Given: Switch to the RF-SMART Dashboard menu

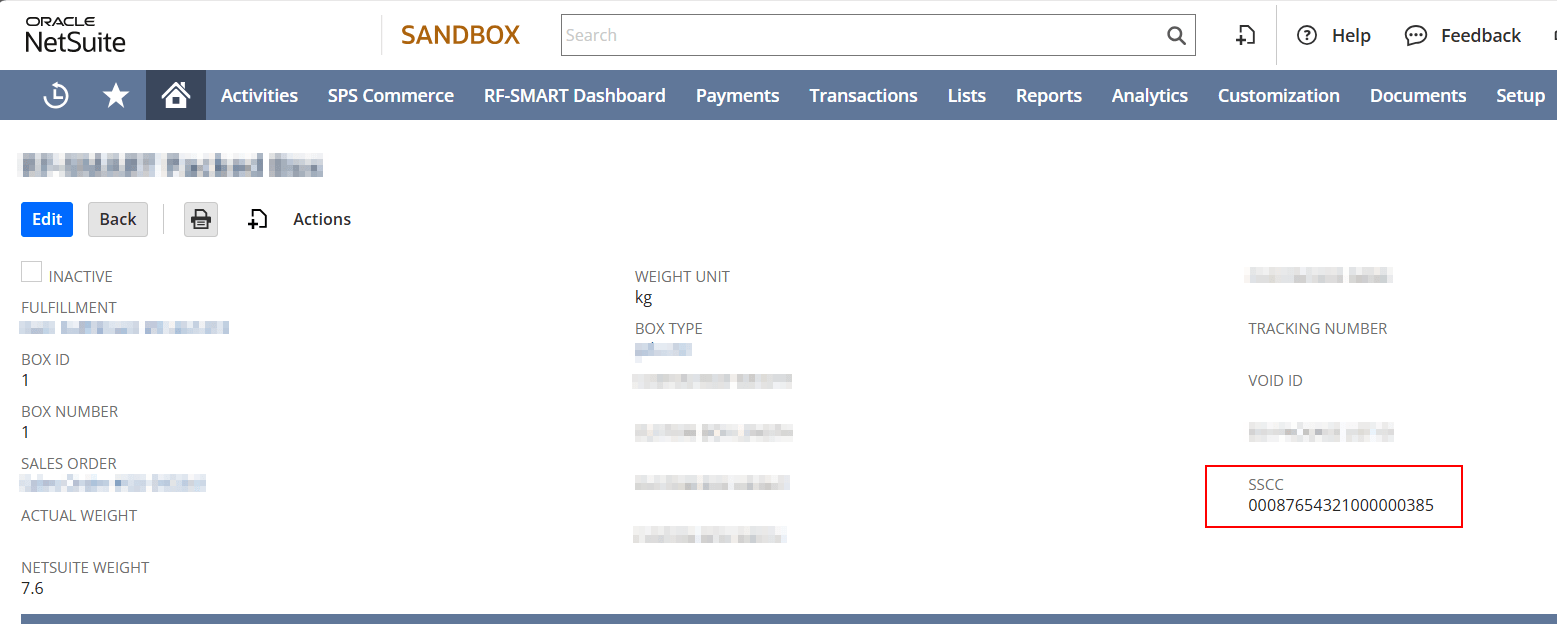Looking at the screenshot, I should [574, 94].
